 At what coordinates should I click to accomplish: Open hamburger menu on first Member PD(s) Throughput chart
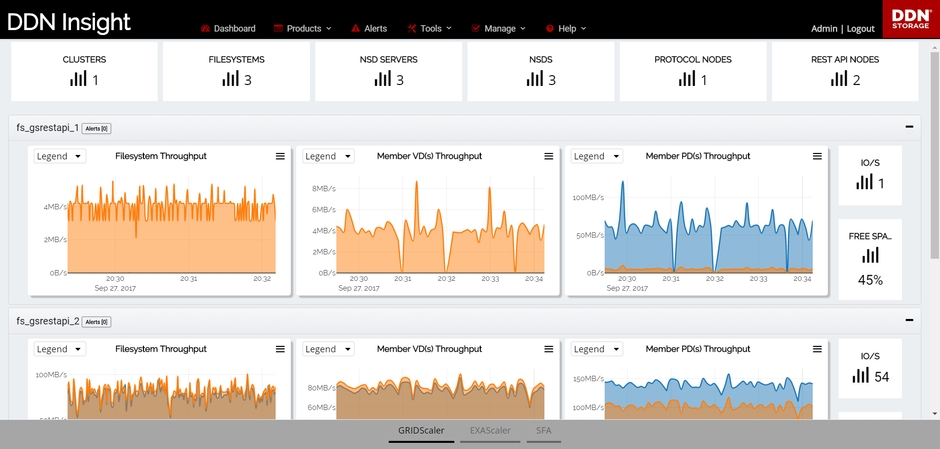point(817,156)
